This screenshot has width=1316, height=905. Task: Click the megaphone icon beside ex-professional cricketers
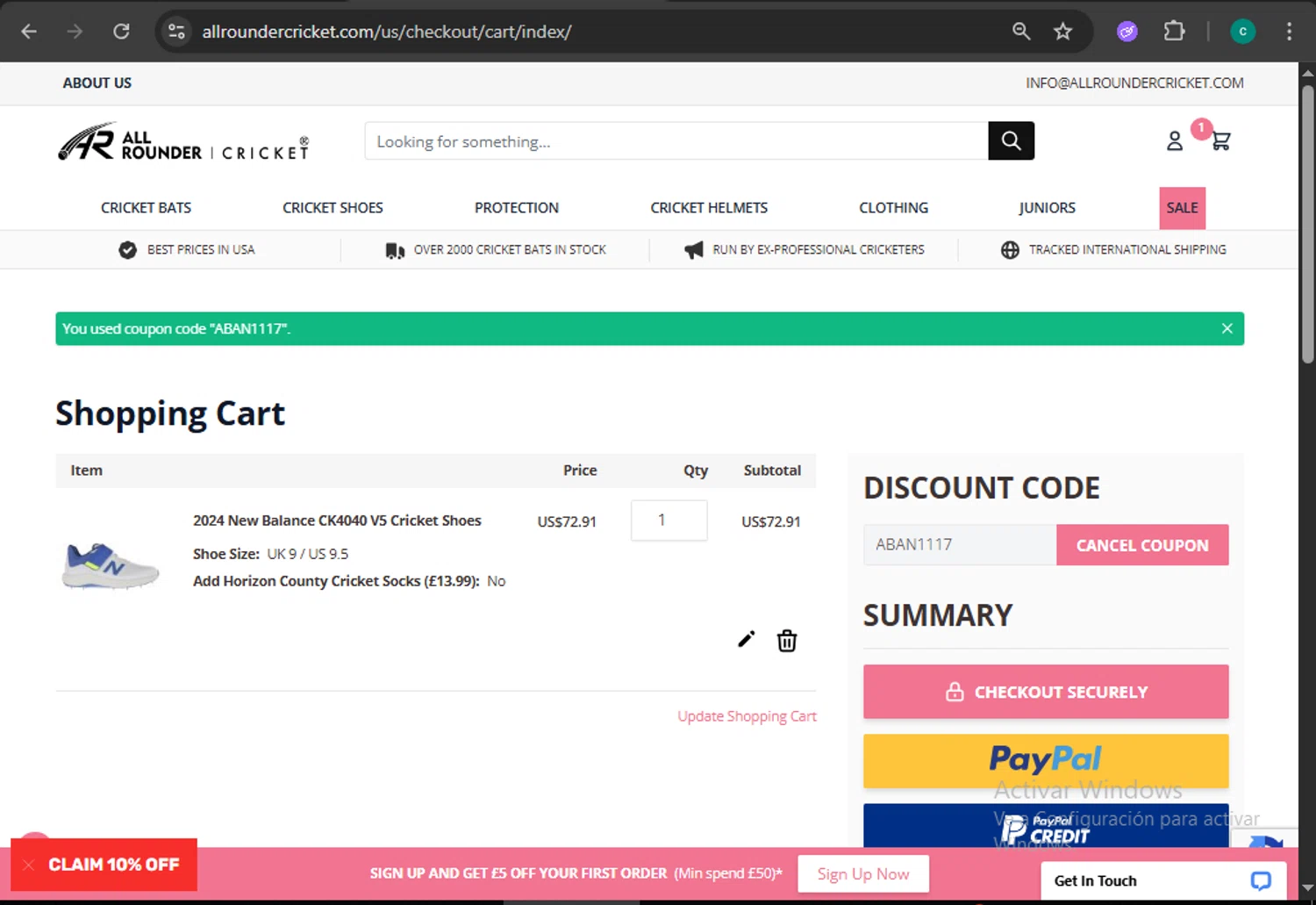tap(694, 250)
